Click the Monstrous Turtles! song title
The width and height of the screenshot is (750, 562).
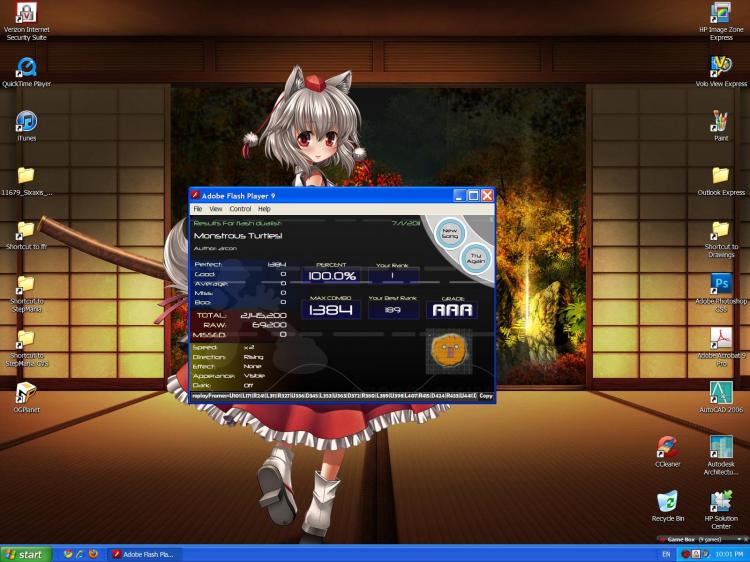[238, 236]
